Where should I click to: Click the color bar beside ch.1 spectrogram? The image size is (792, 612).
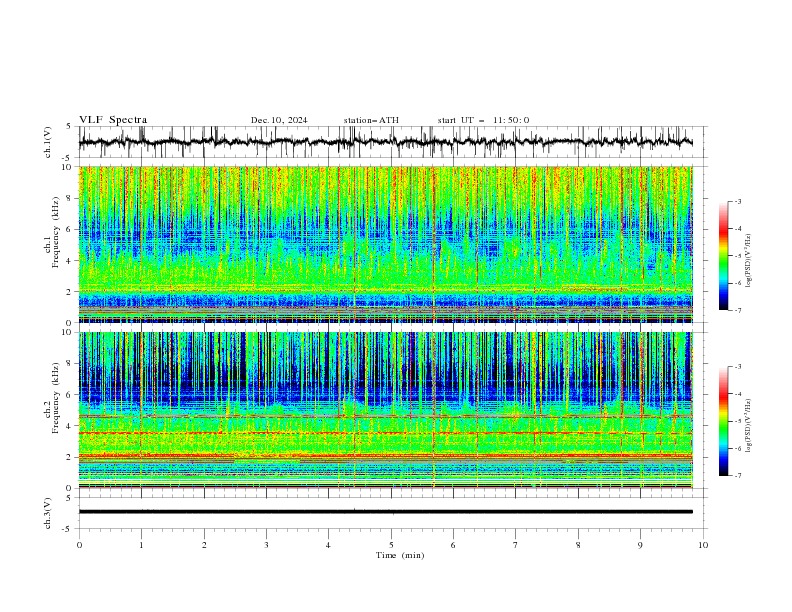(723, 256)
